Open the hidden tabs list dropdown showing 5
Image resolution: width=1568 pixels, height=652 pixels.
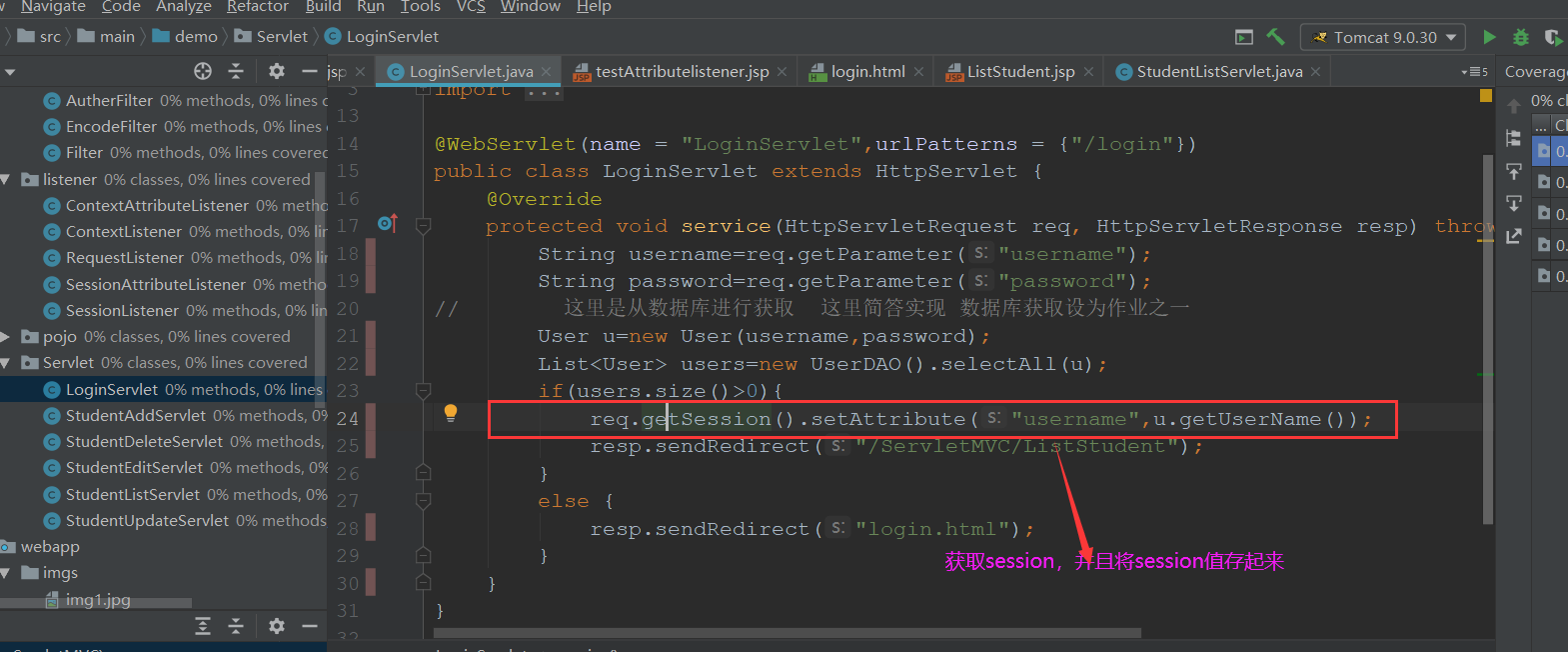pyautogui.click(x=1475, y=72)
